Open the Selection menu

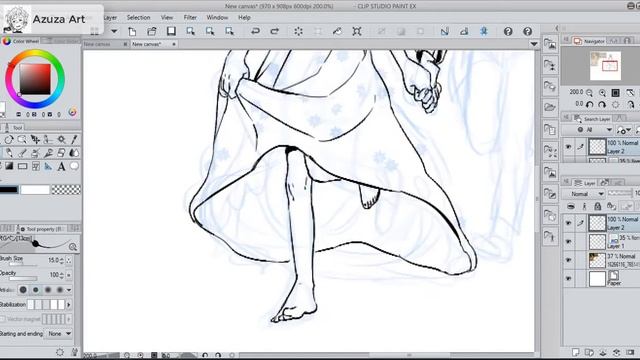[x=138, y=18]
